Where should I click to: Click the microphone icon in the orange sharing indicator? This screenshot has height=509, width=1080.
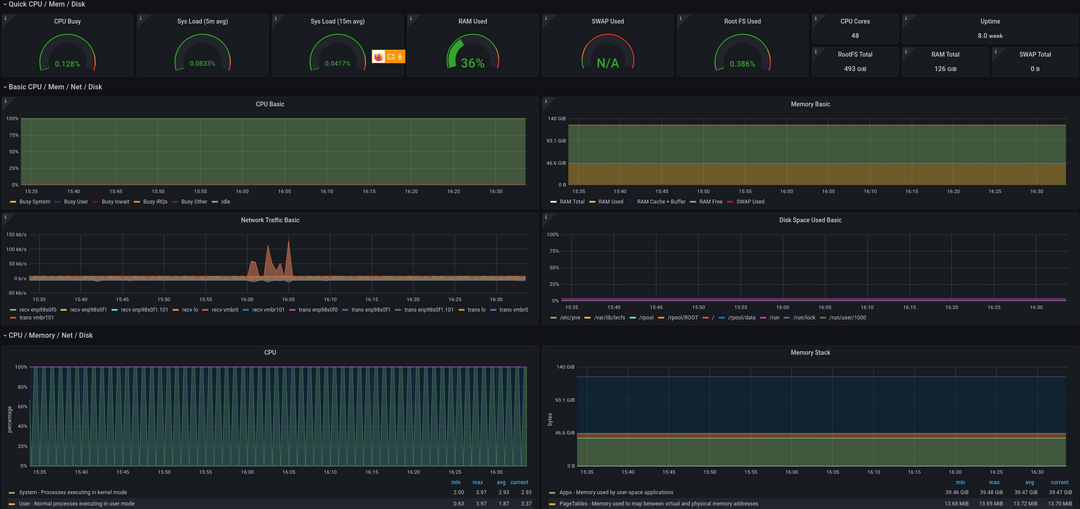pyautogui.click(x=399, y=56)
